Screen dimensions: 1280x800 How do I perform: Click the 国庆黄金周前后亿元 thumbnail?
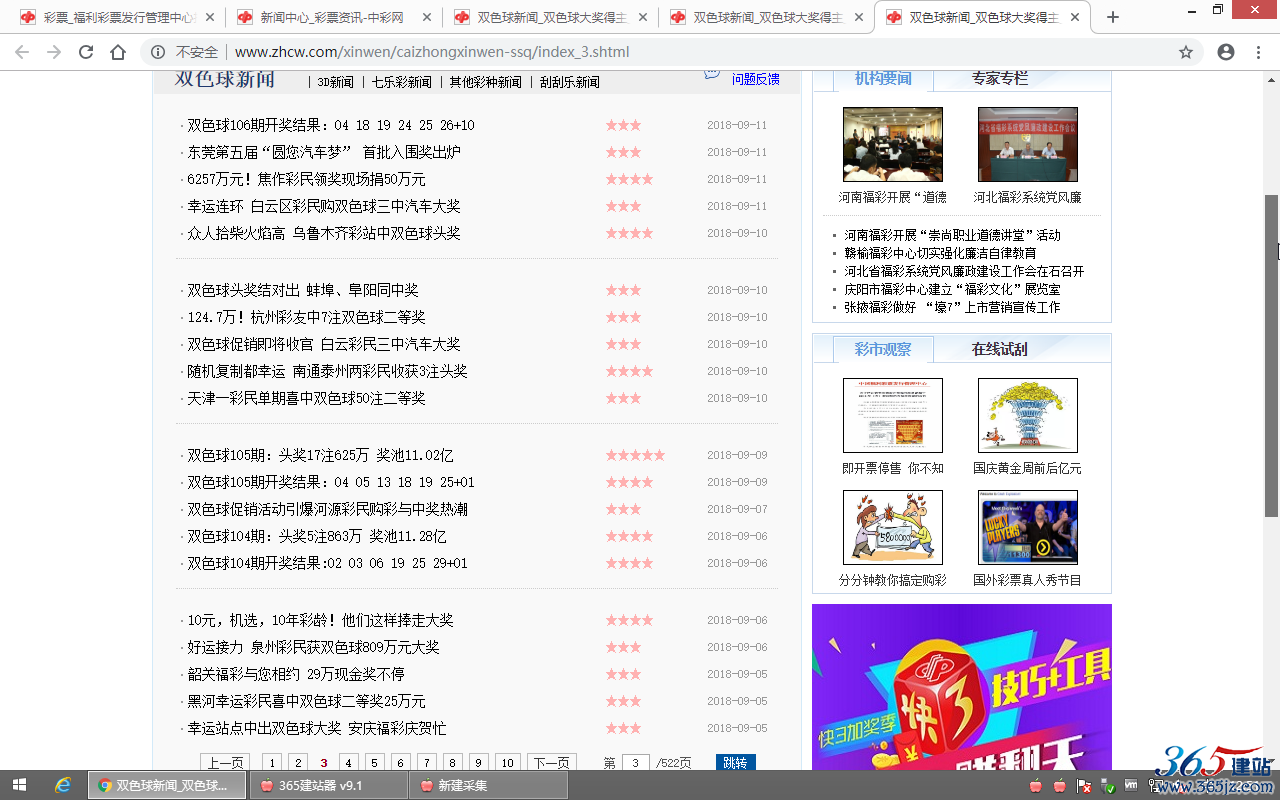coord(1027,415)
